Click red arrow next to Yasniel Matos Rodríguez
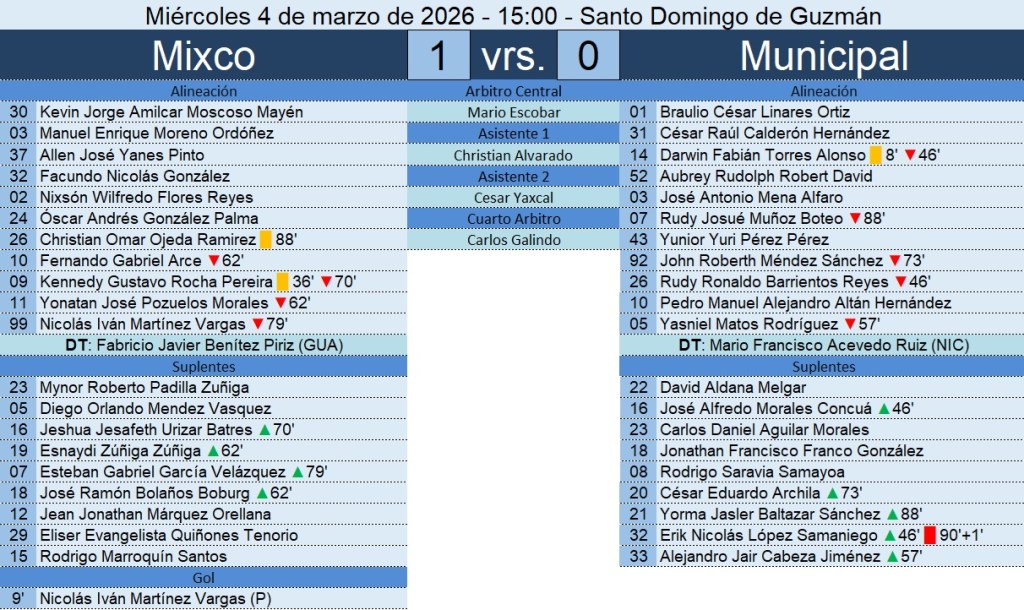1024x610 pixels. [x=850, y=324]
